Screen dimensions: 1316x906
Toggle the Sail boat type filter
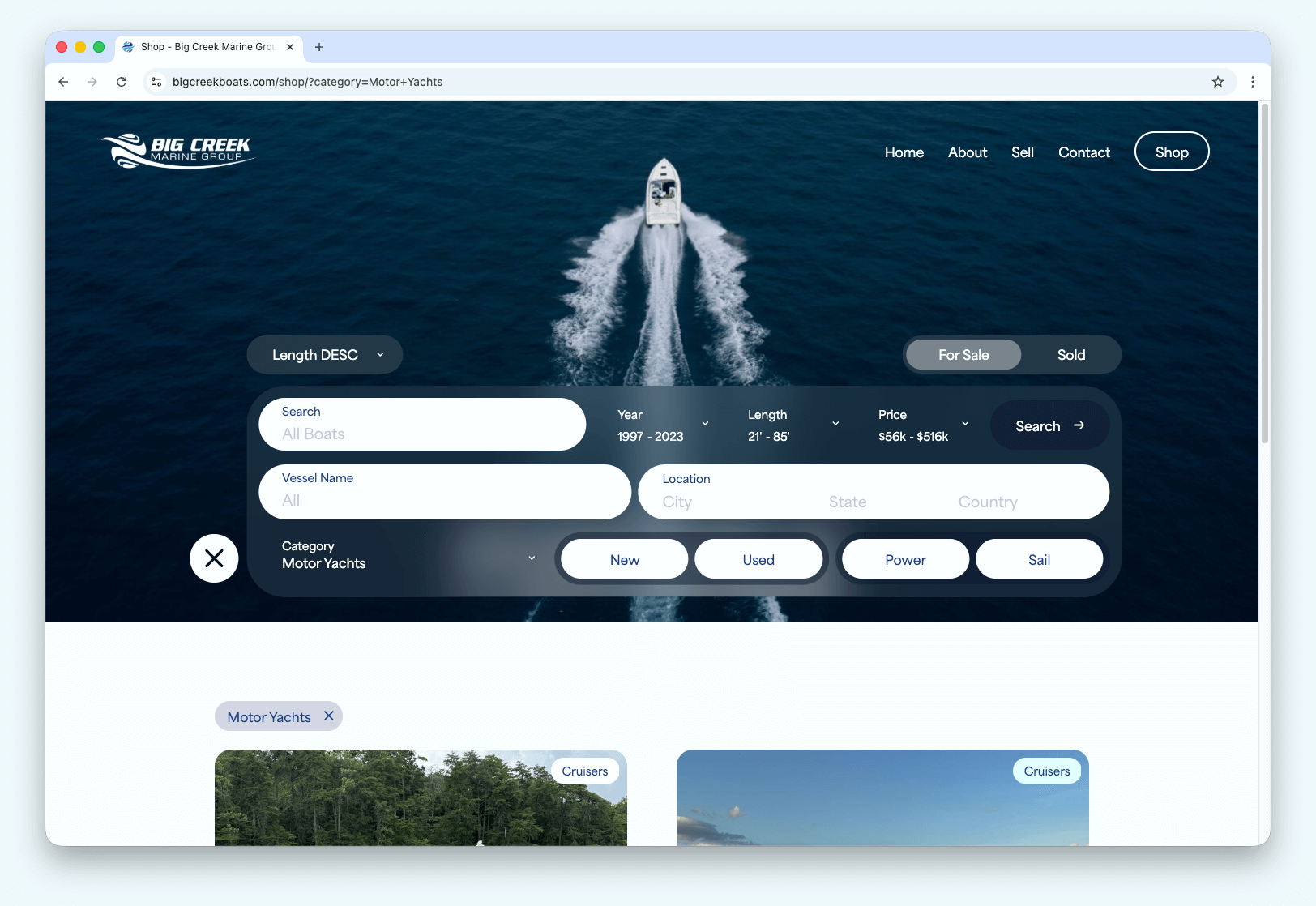click(1038, 560)
